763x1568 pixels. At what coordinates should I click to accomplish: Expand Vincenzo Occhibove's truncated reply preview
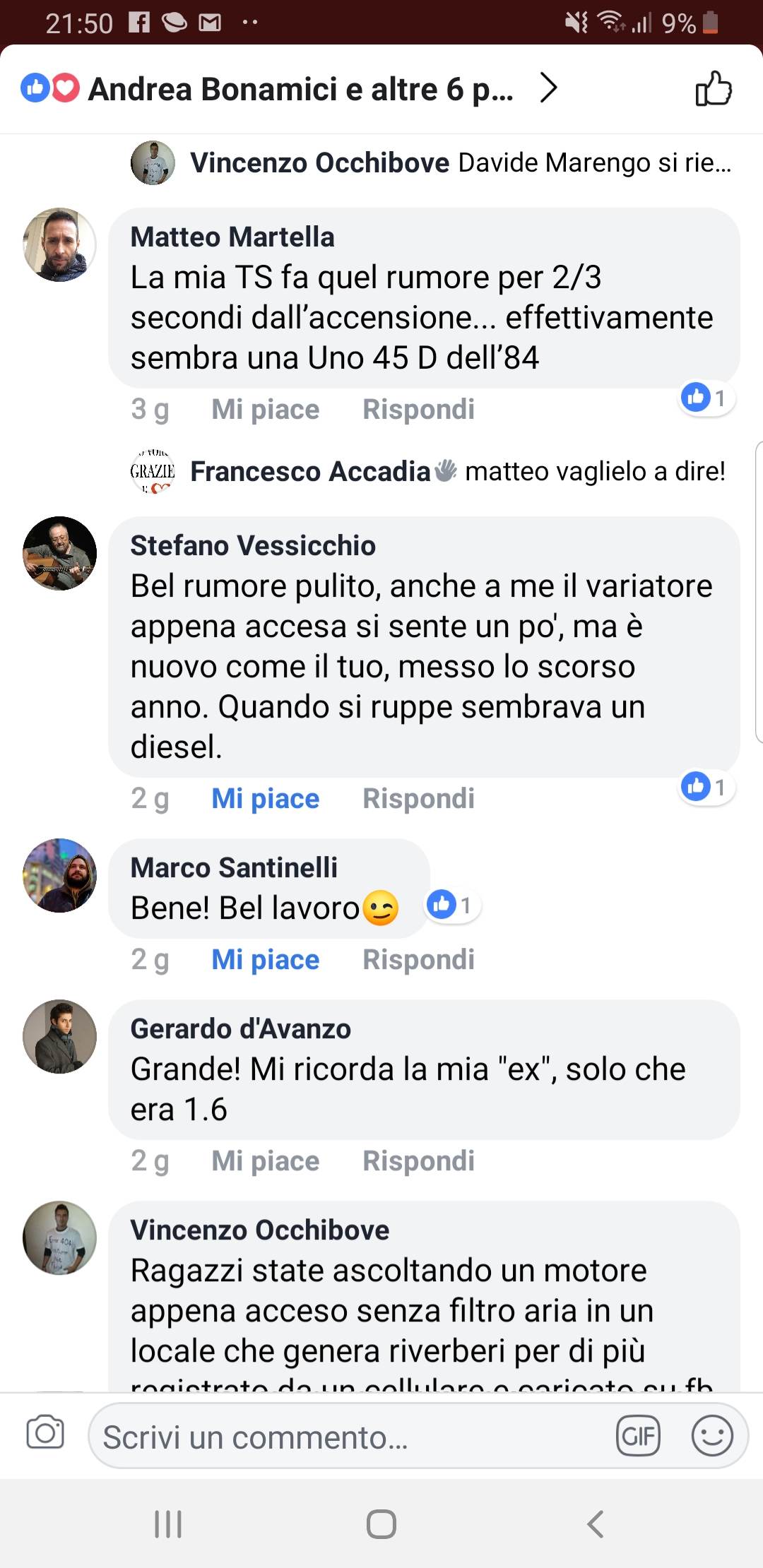point(459,162)
